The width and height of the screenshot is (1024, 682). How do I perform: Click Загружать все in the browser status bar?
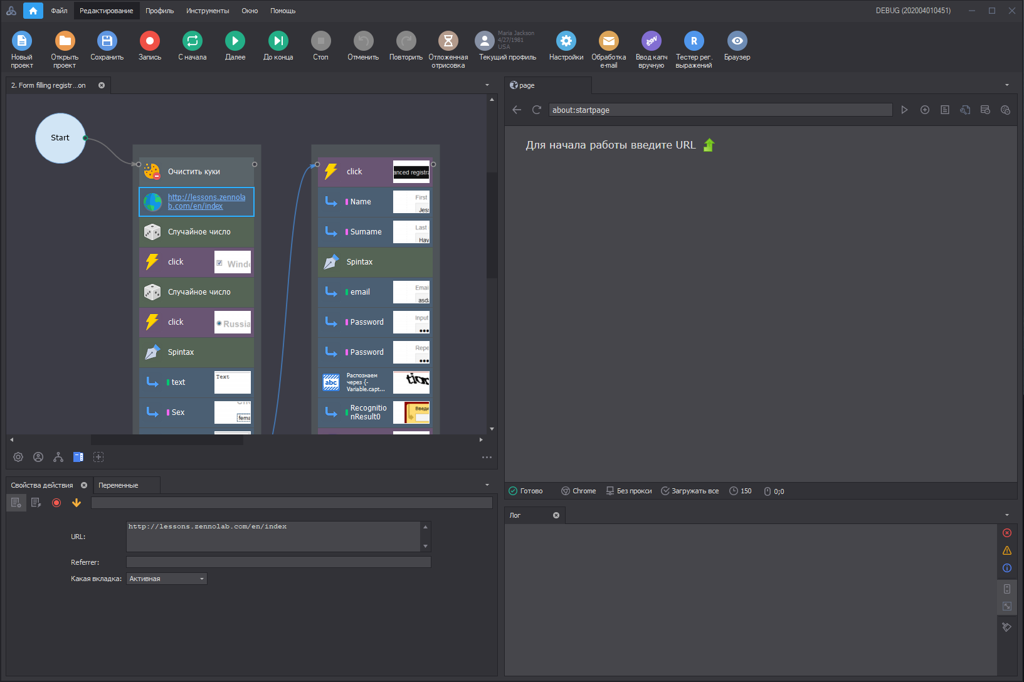pyautogui.click(x=690, y=491)
